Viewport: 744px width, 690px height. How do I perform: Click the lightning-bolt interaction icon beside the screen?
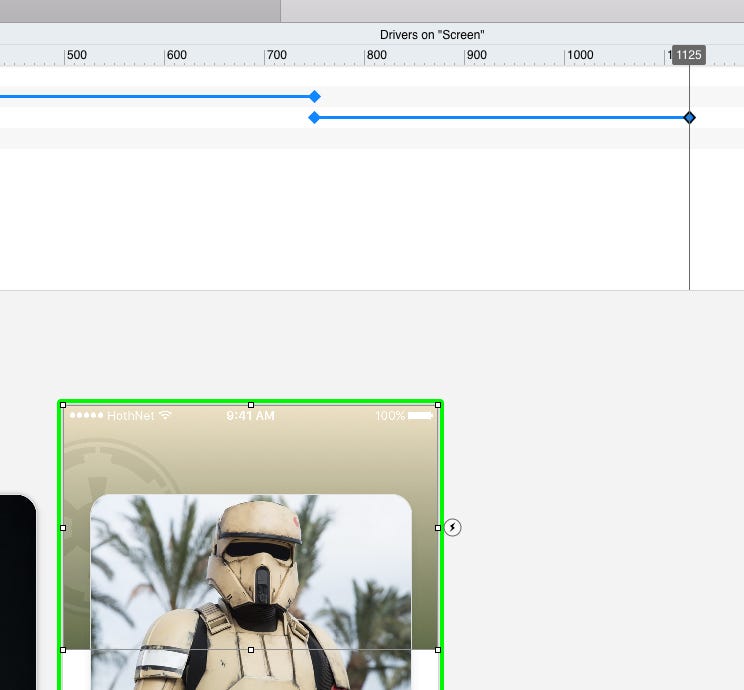pos(452,527)
